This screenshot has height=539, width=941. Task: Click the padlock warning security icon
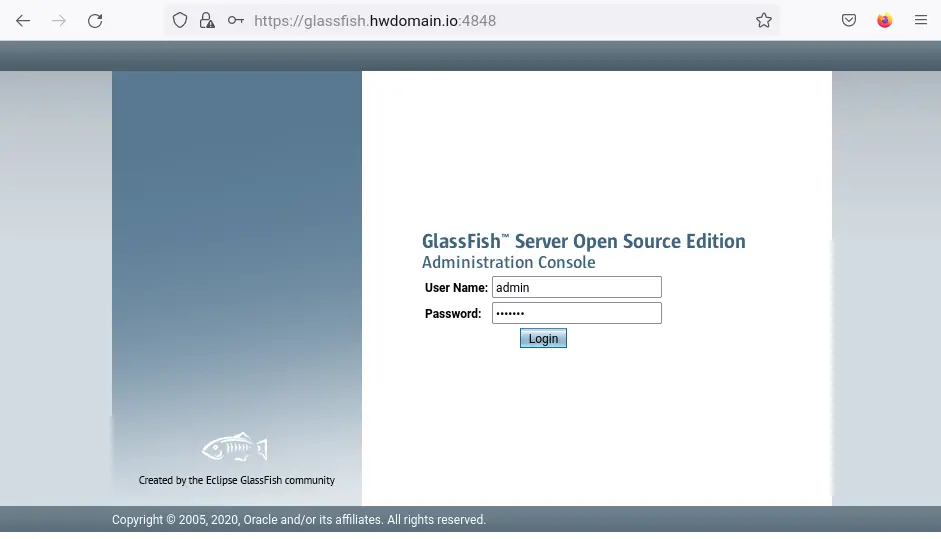(x=207, y=20)
